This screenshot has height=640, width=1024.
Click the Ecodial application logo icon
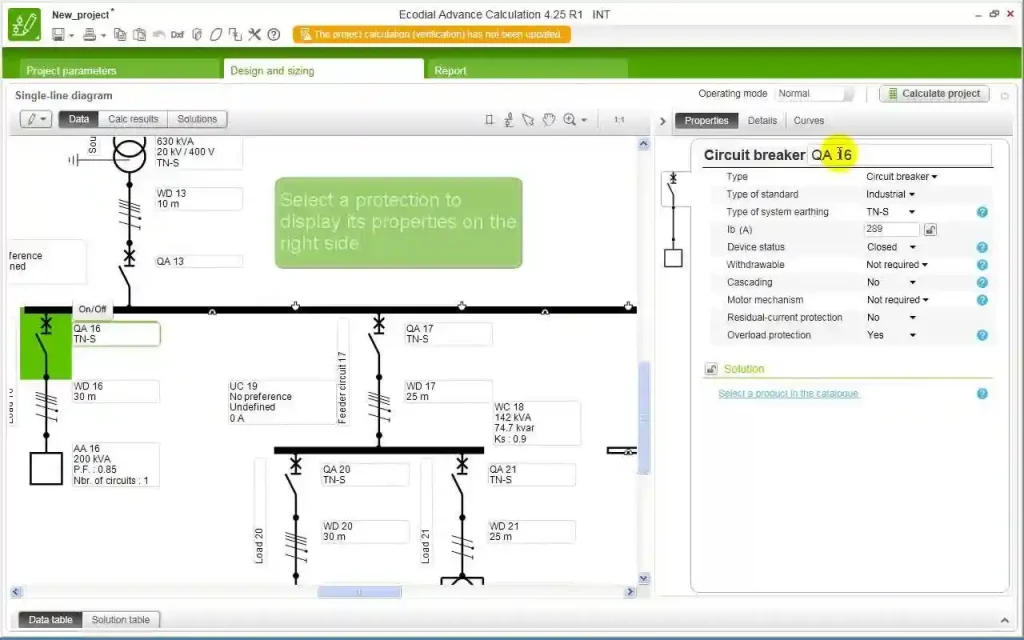click(x=24, y=24)
